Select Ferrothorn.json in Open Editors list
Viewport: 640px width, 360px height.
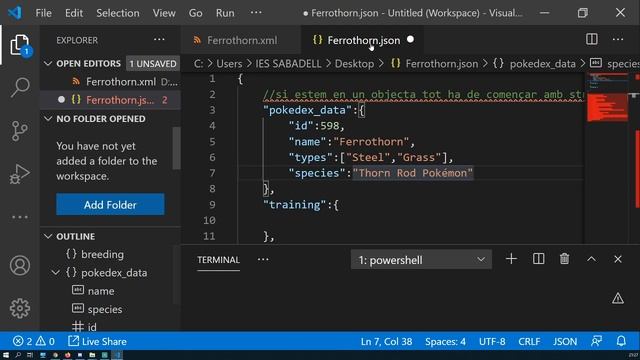click(110, 100)
